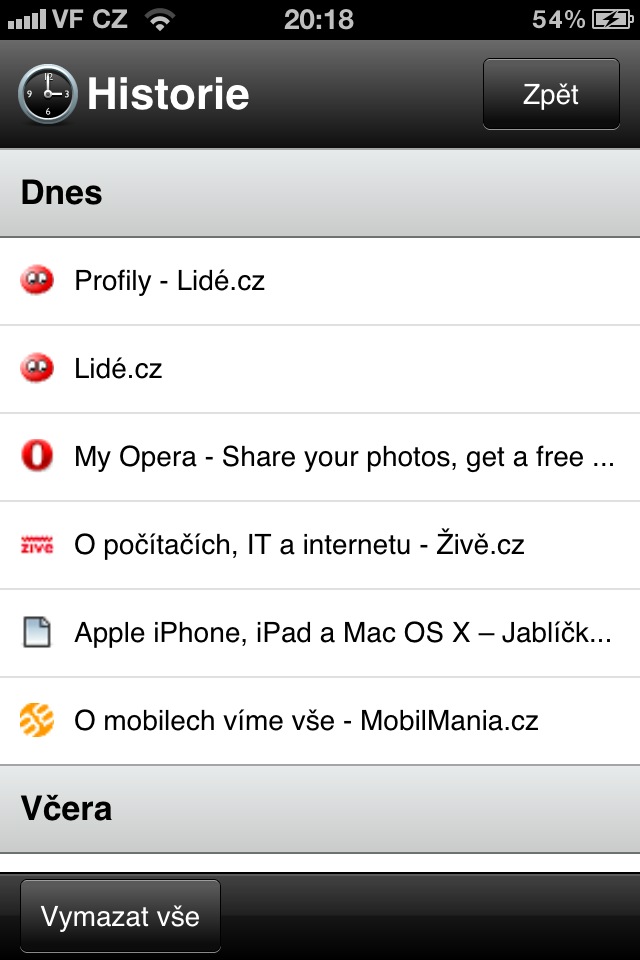640x960 pixels.
Task: Tap the Vymazat vše button
Action: (120, 915)
